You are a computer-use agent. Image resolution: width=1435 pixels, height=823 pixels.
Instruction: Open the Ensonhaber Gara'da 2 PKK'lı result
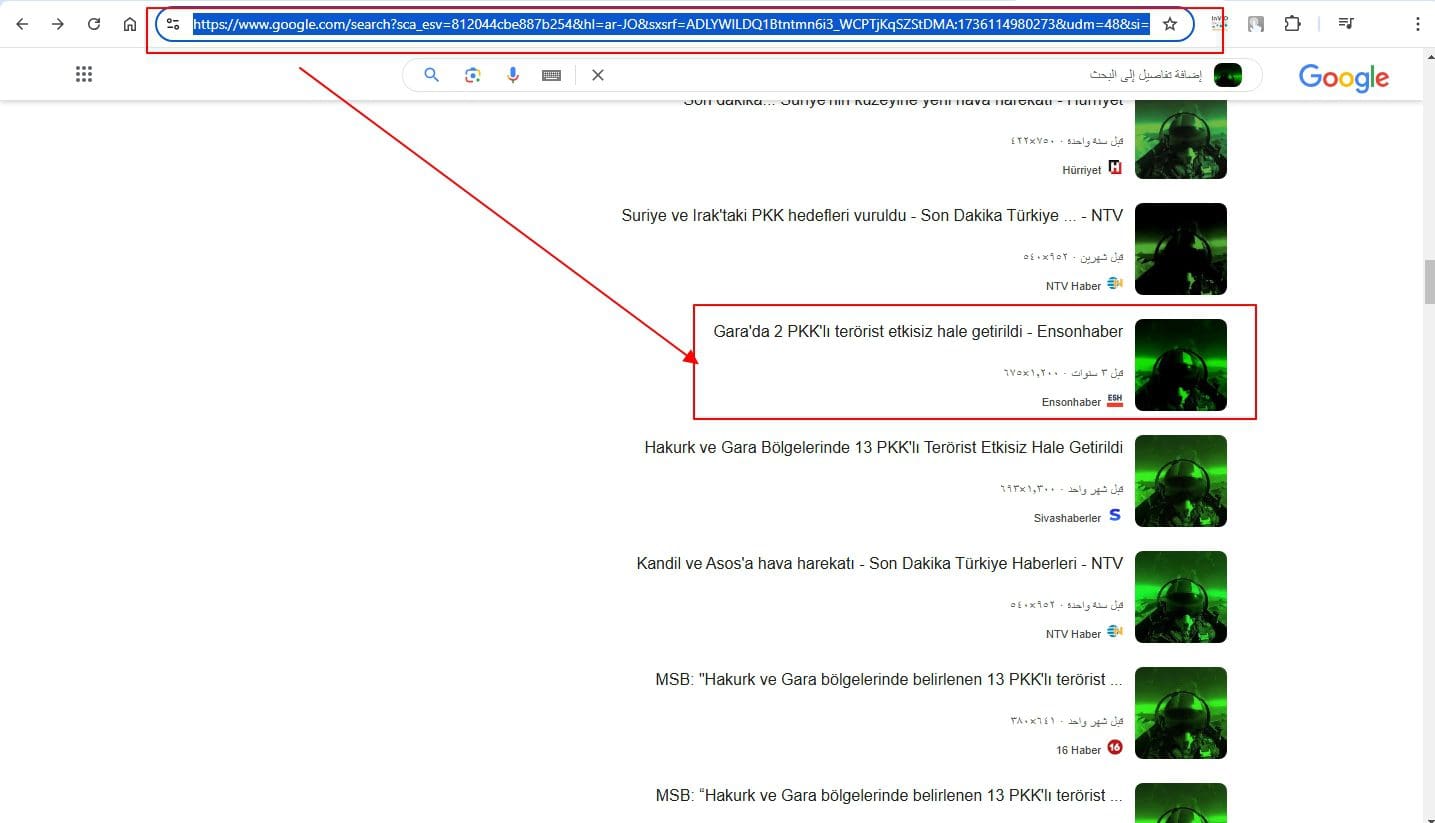pyautogui.click(x=917, y=332)
